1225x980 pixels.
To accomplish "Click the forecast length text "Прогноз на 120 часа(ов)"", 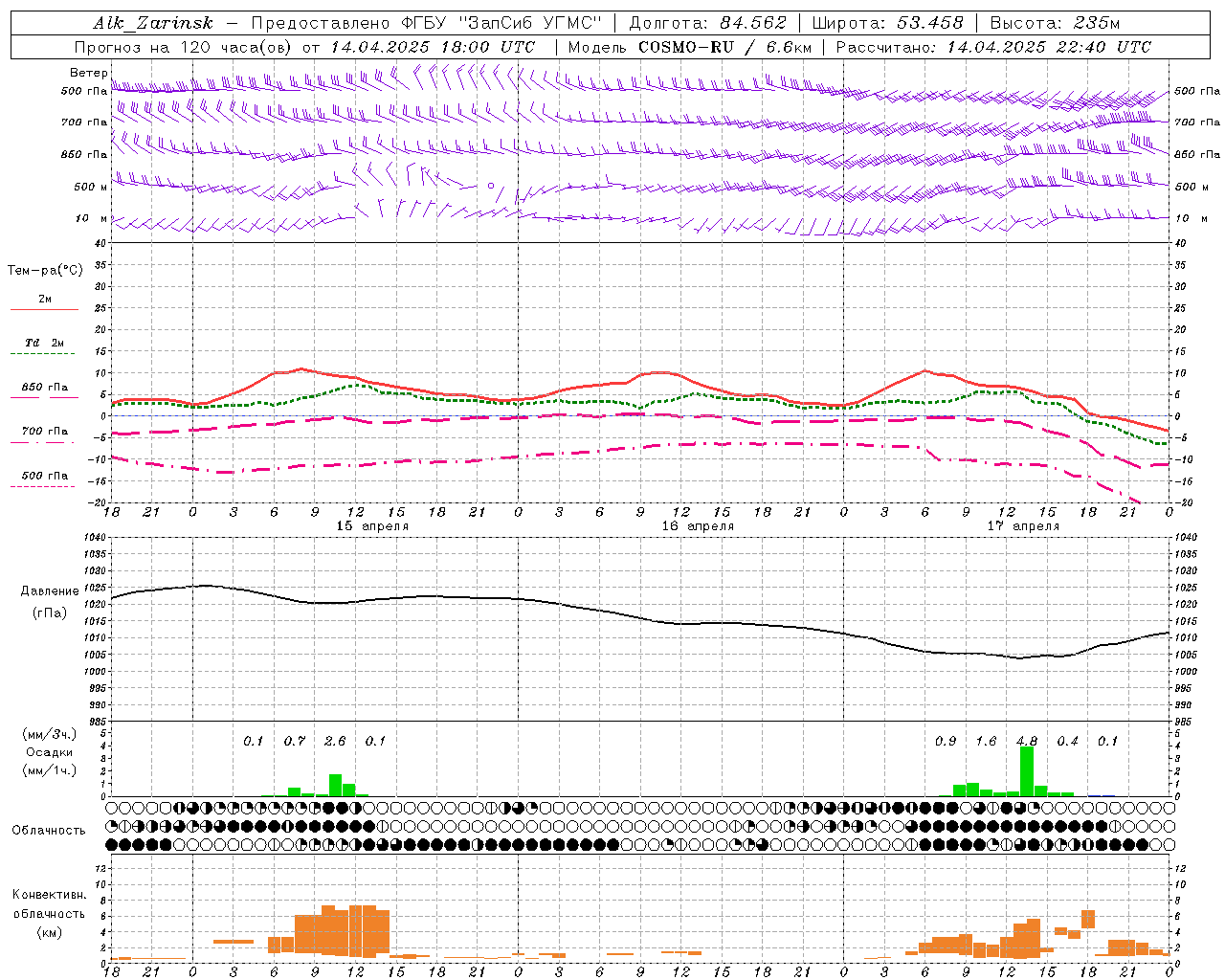I will click(x=184, y=47).
